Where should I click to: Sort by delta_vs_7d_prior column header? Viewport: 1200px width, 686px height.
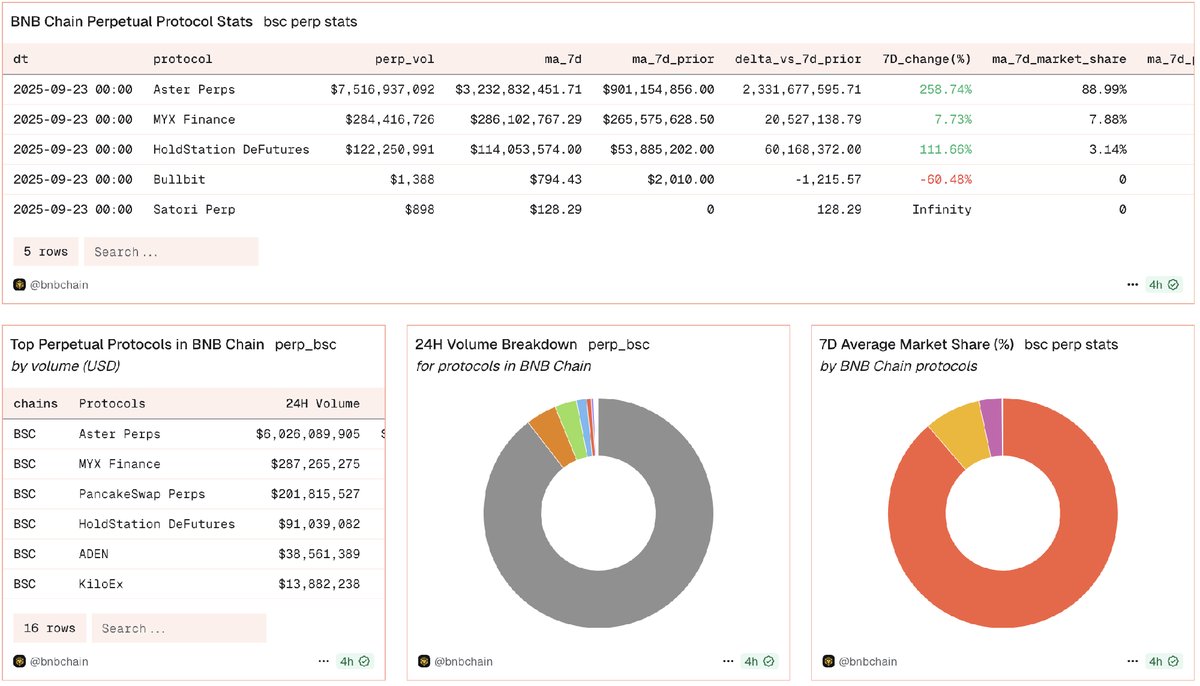point(798,59)
